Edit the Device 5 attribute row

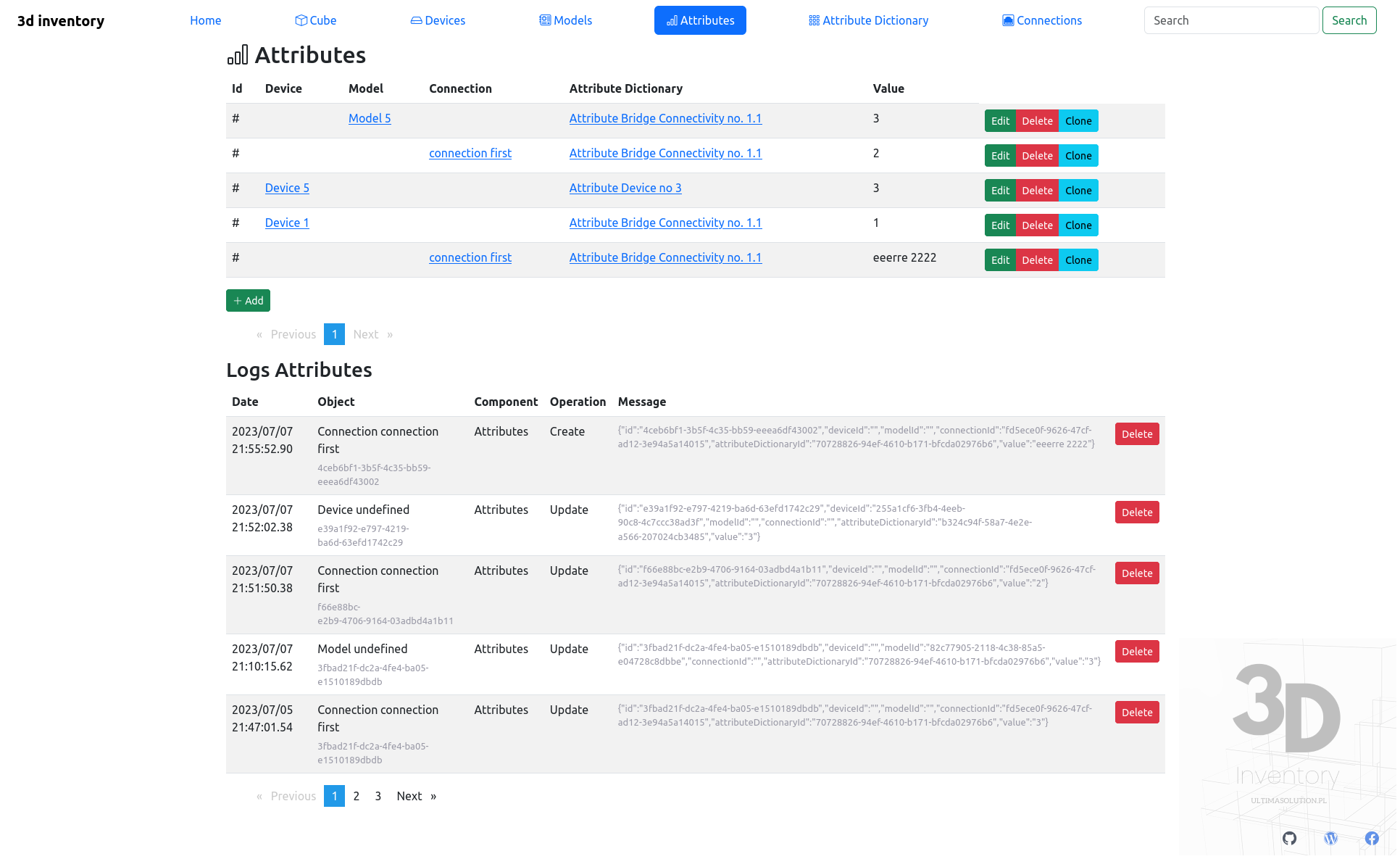pos(1000,191)
